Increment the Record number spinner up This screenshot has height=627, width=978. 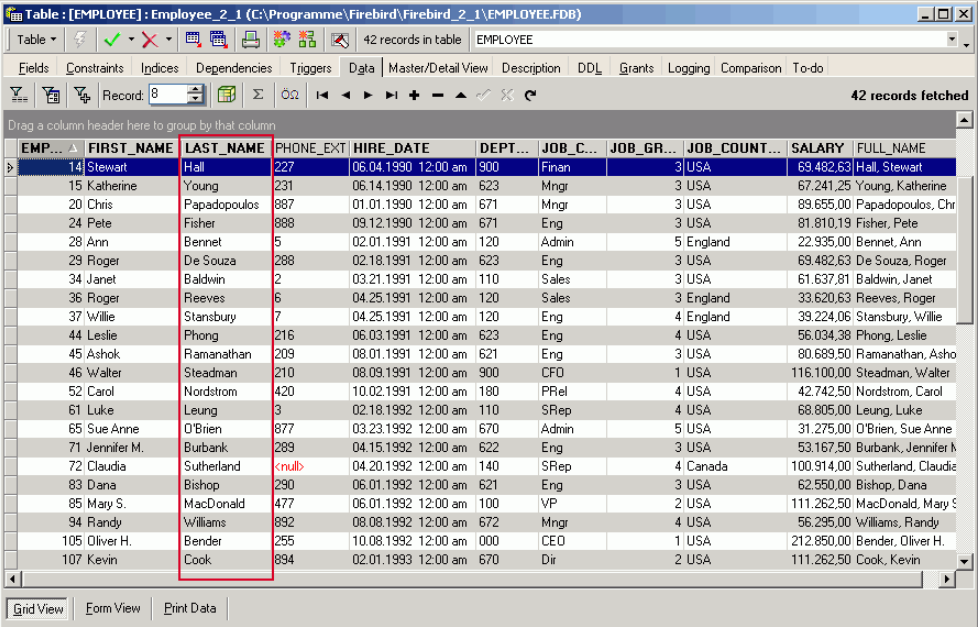click(x=195, y=90)
